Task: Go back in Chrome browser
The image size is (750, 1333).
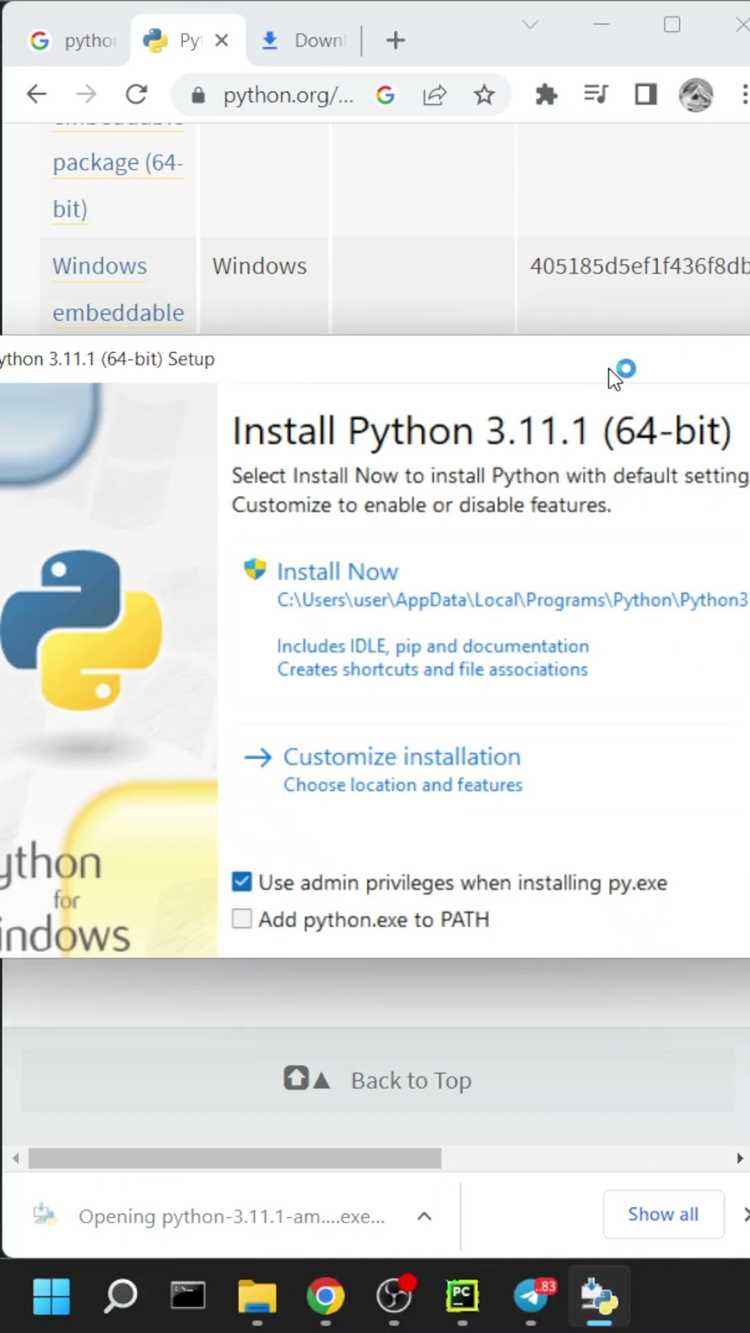Action: click(x=37, y=95)
